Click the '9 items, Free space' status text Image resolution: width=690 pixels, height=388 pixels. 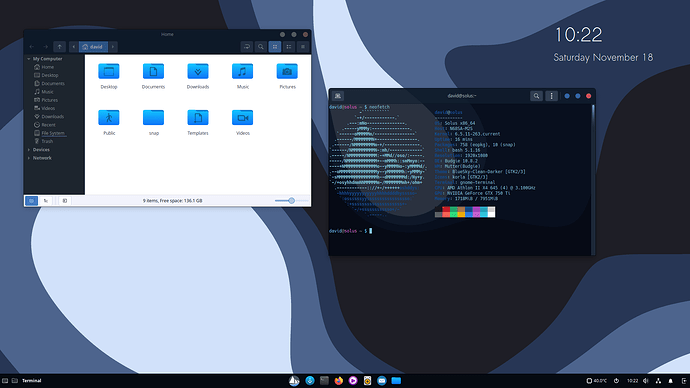tap(172, 201)
